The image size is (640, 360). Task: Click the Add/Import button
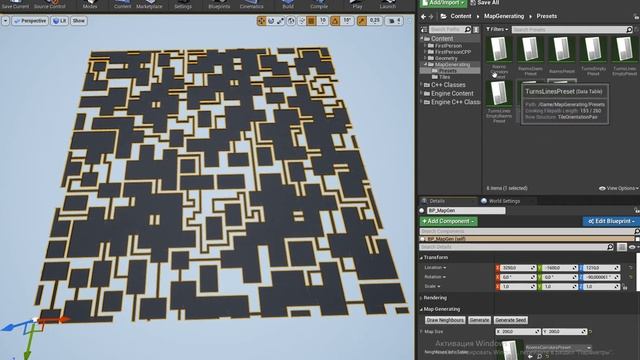(443, 3)
